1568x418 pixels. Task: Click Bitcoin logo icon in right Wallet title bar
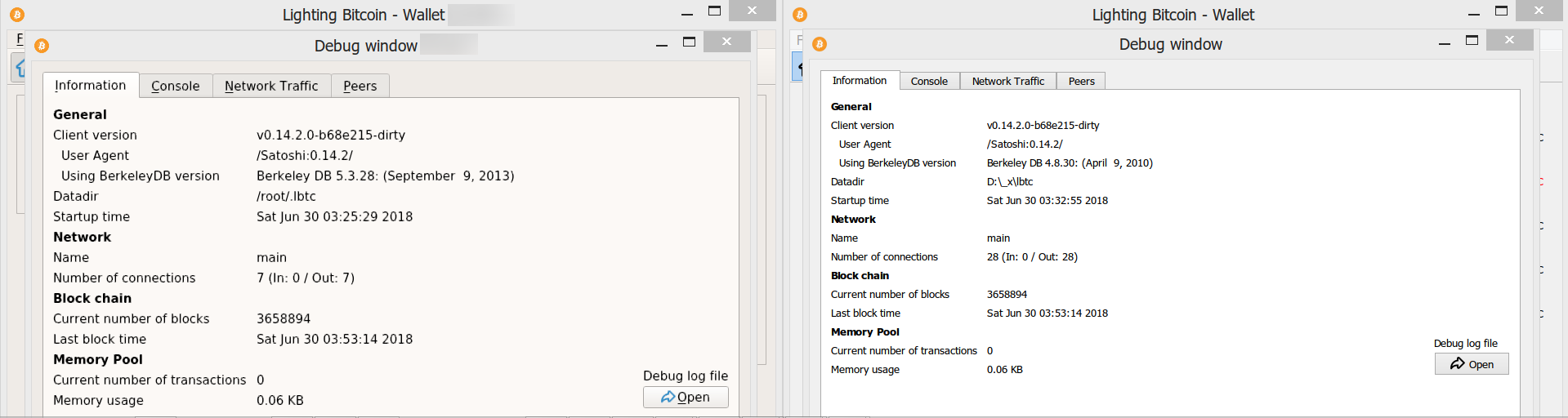point(800,15)
